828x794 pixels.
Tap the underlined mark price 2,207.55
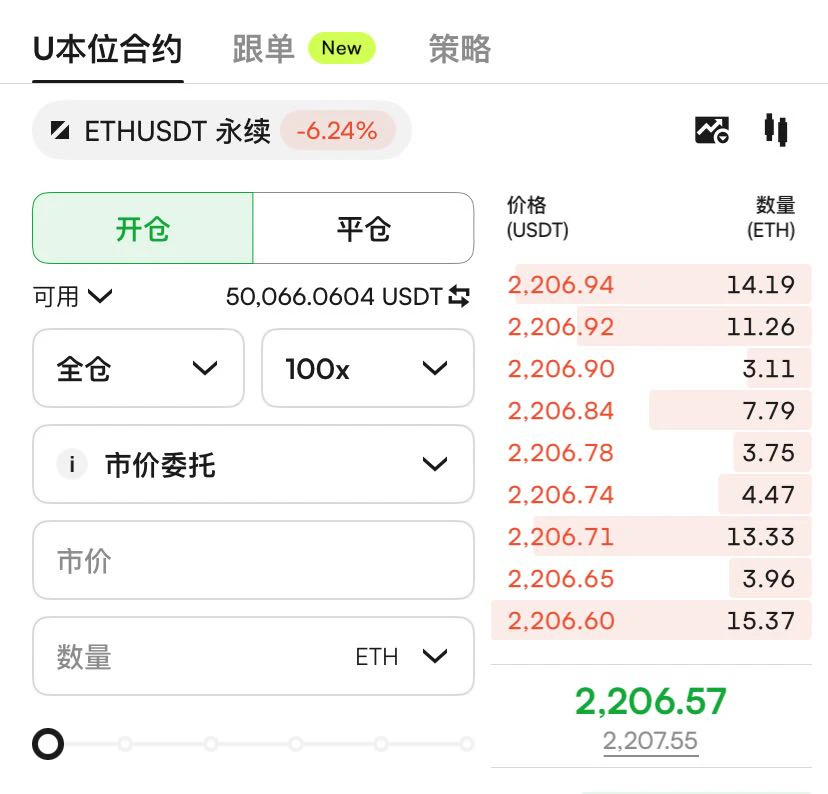(651, 741)
